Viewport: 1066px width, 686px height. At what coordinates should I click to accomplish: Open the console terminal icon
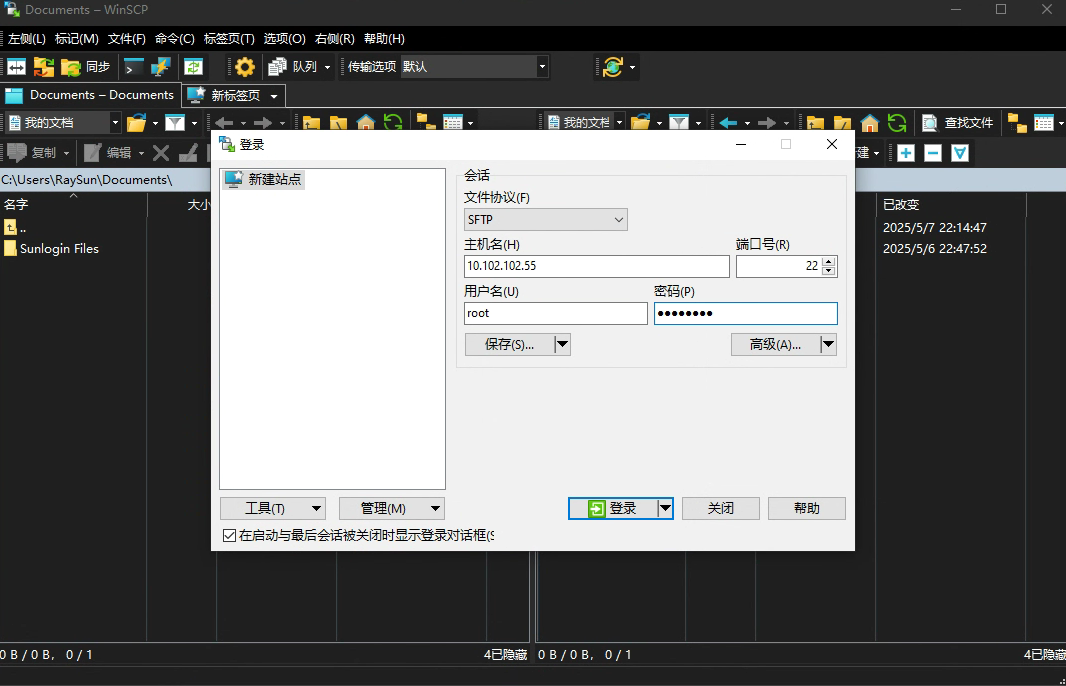[x=133, y=67]
